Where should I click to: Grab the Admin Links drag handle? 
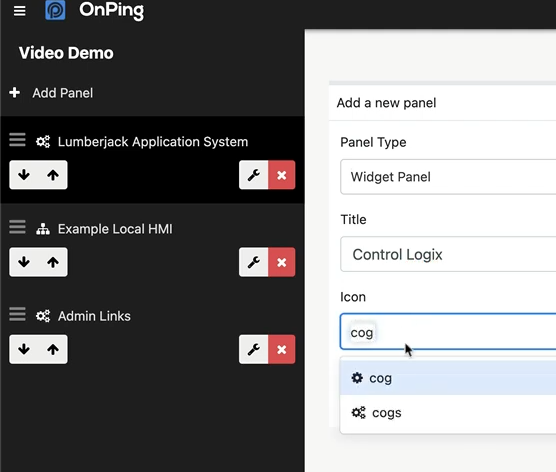(17, 314)
